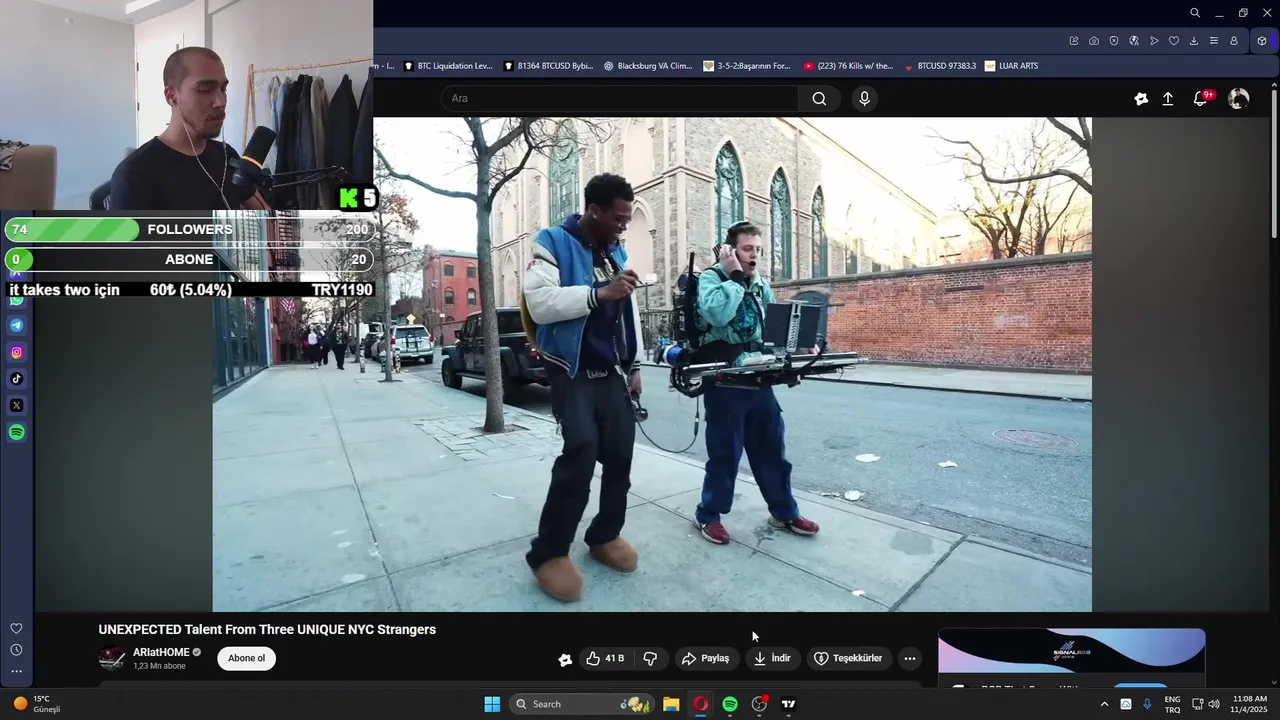Click the 'Paylaş' share button

(705, 658)
